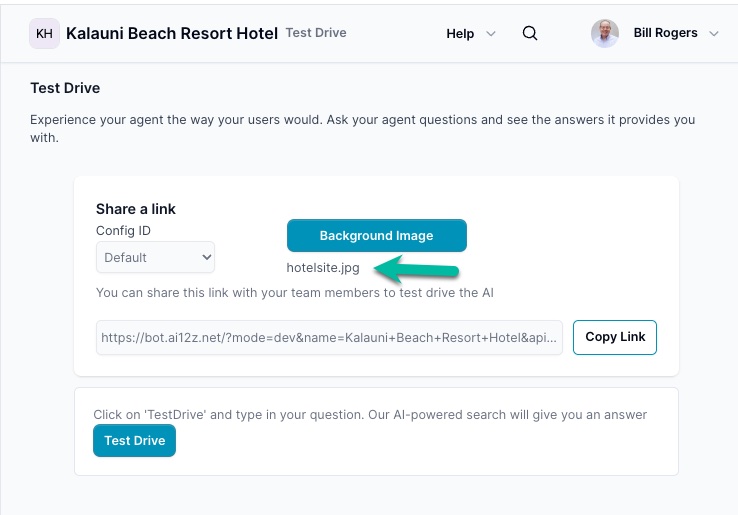Viewport: 738px width, 515px height.
Task: Click the Background Image button
Action: point(376,236)
